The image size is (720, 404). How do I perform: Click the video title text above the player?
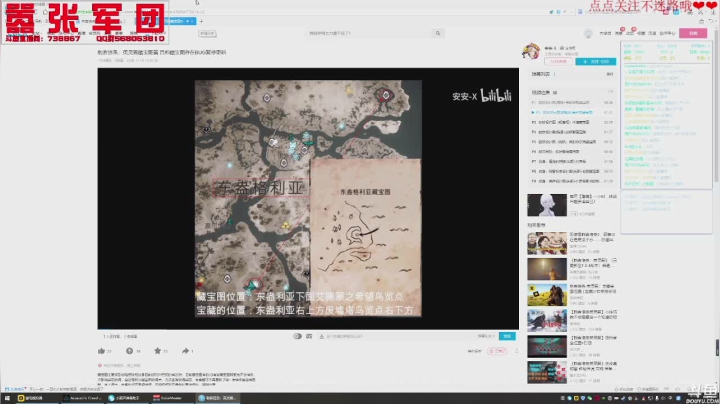coord(162,52)
